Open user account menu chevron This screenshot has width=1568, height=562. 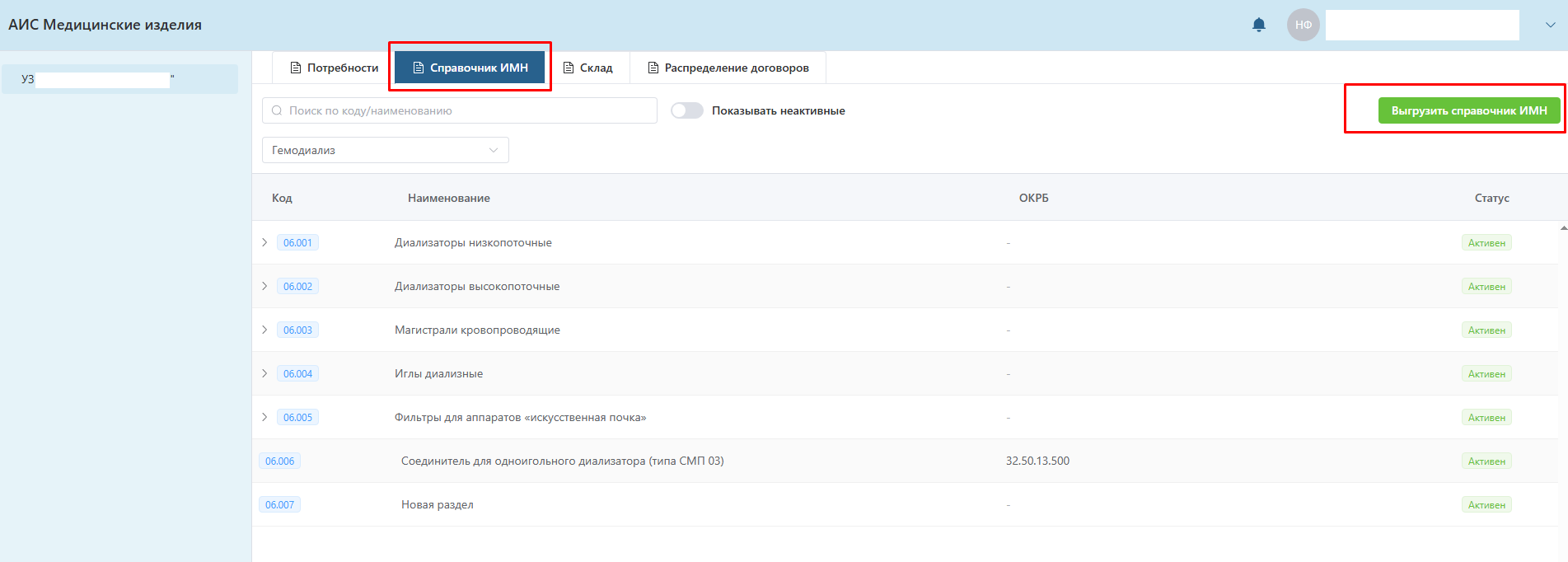click(x=1550, y=25)
